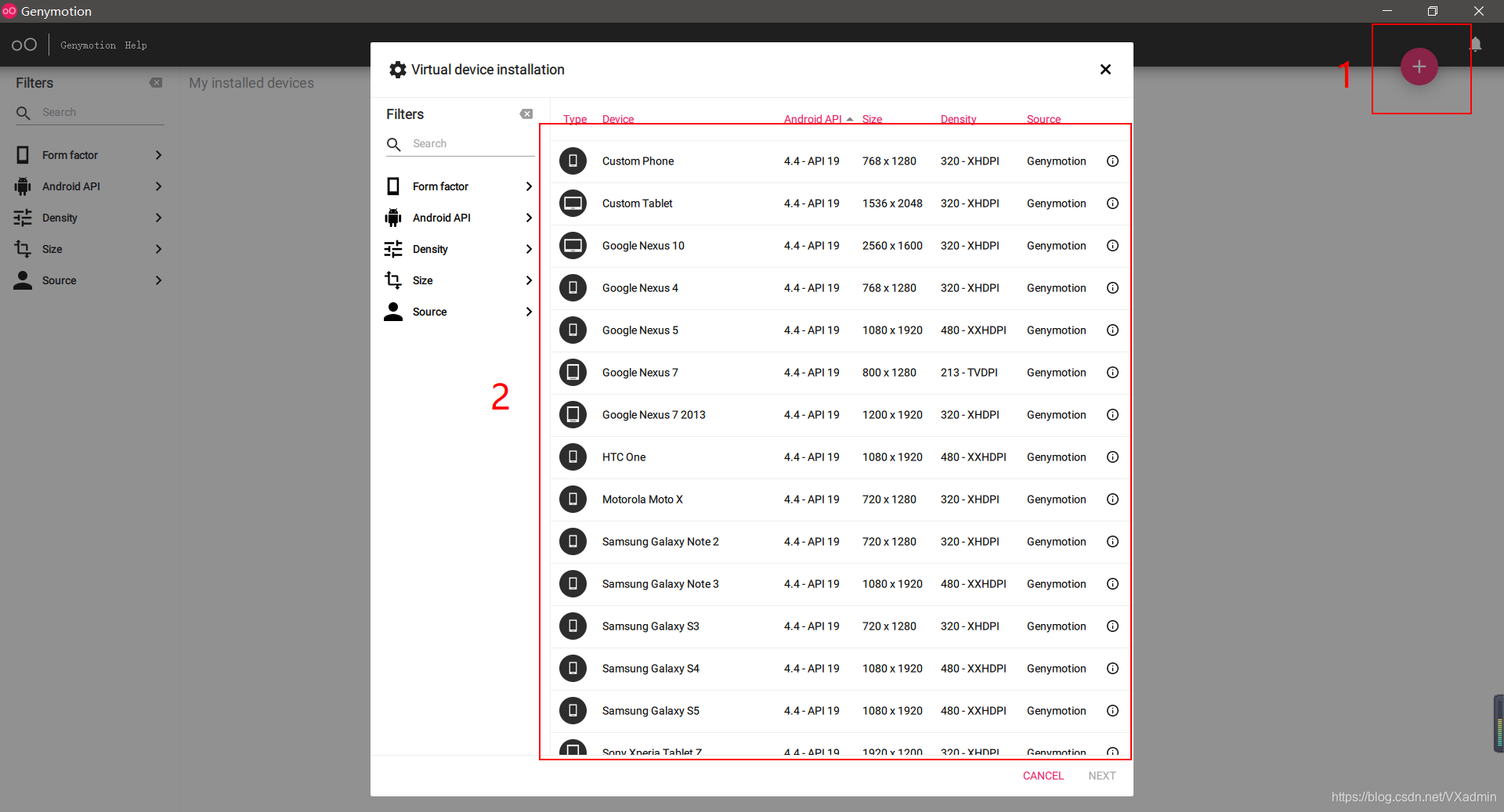Click the phone icon of HTC One row
Viewport: 1504px width, 812px height.
click(x=573, y=457)
